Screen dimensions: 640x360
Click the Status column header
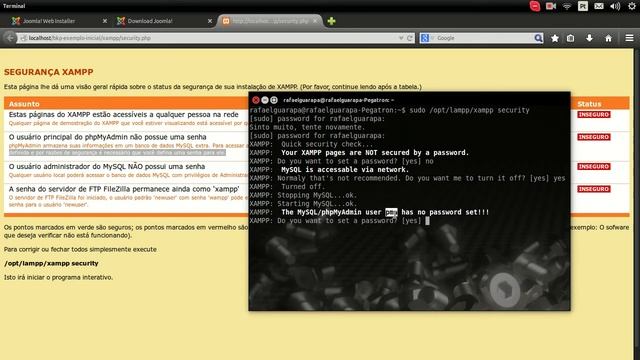click(589, 104)
